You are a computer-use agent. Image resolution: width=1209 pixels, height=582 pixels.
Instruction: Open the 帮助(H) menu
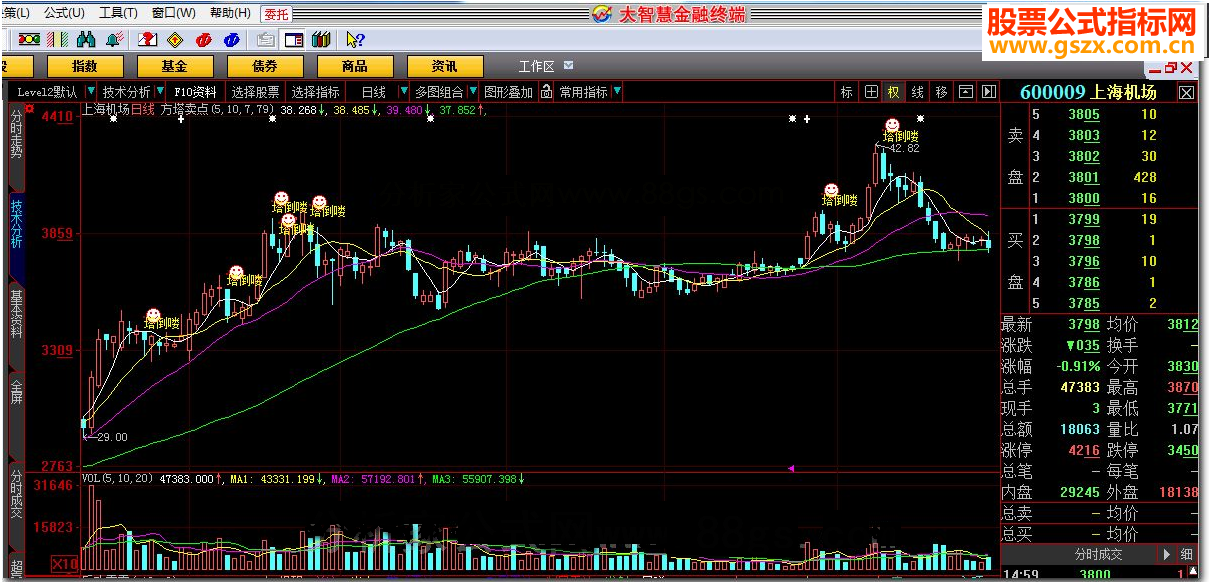[230, 13]
